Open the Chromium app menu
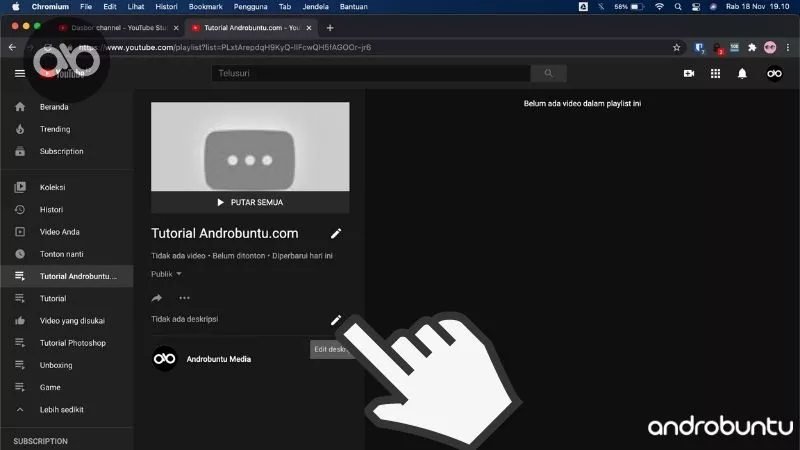This screenshot has width=800, height=450. 50,7
